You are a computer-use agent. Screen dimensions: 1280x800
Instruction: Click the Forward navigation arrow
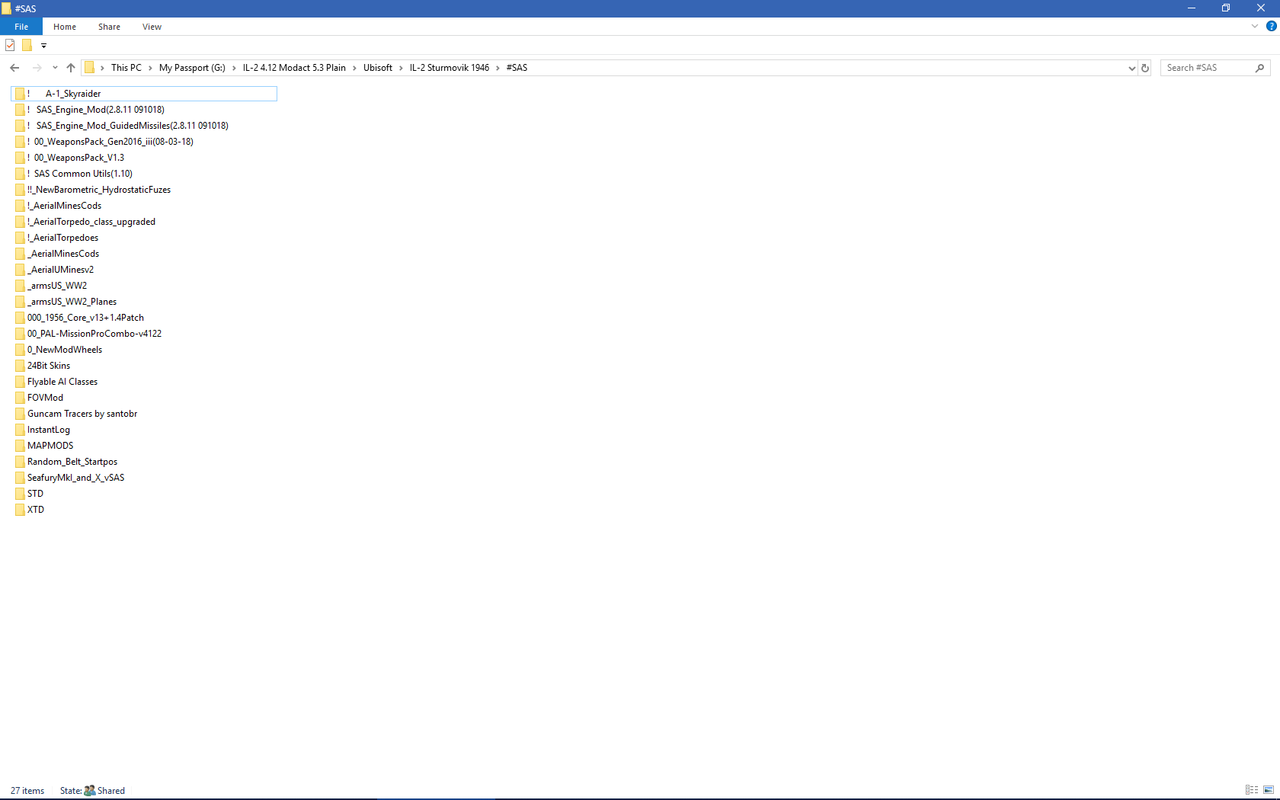pos(37,67)
